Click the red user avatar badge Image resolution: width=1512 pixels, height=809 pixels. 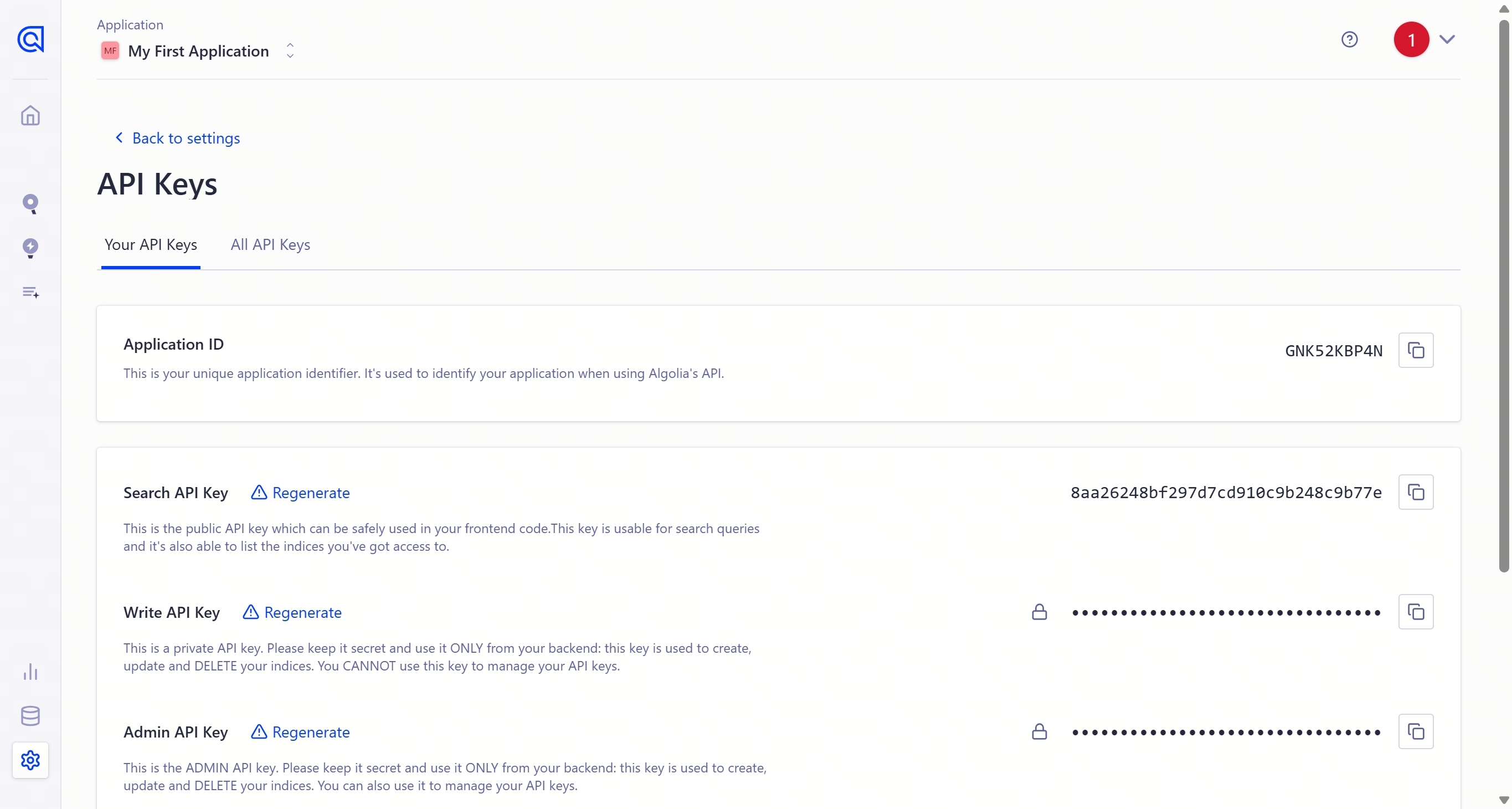tap(1411, 39)
